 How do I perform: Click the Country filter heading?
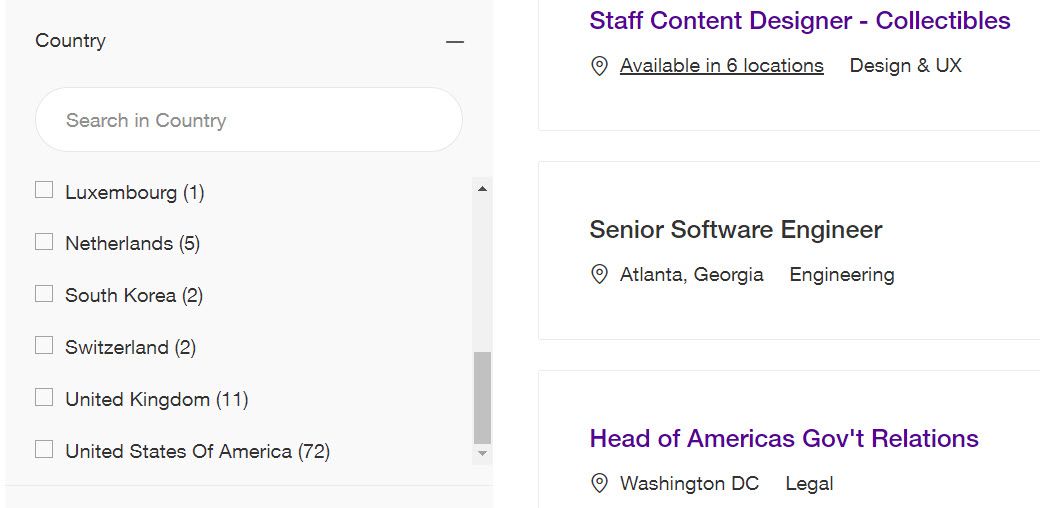point(70,41)
